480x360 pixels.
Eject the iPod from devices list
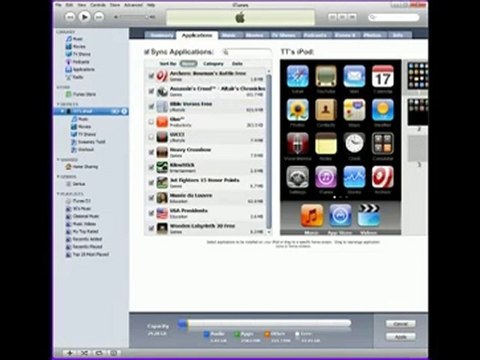(x=124, y=111)
